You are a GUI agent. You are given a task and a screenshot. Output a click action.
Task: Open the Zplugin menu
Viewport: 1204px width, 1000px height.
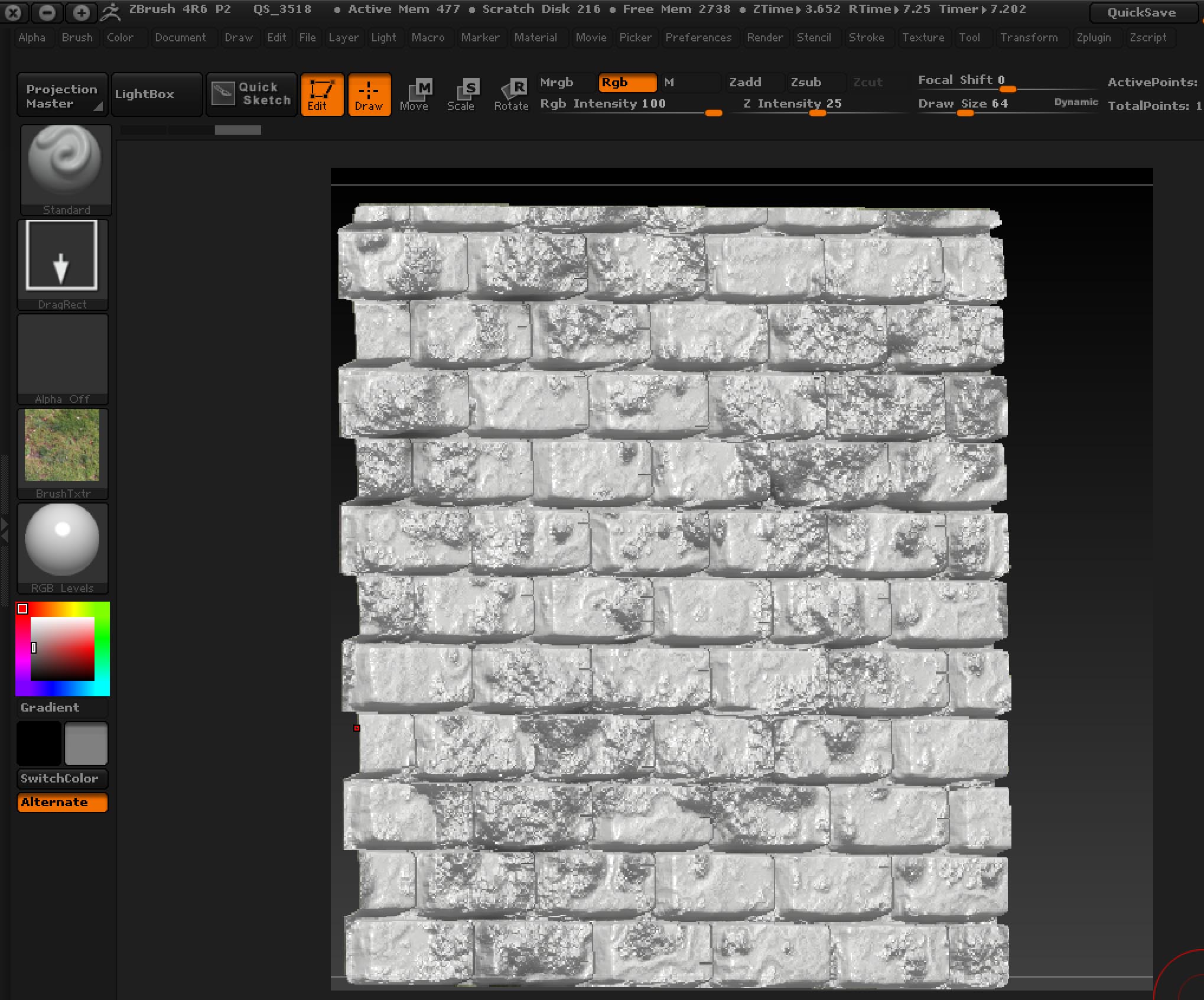pos(1093,38)
